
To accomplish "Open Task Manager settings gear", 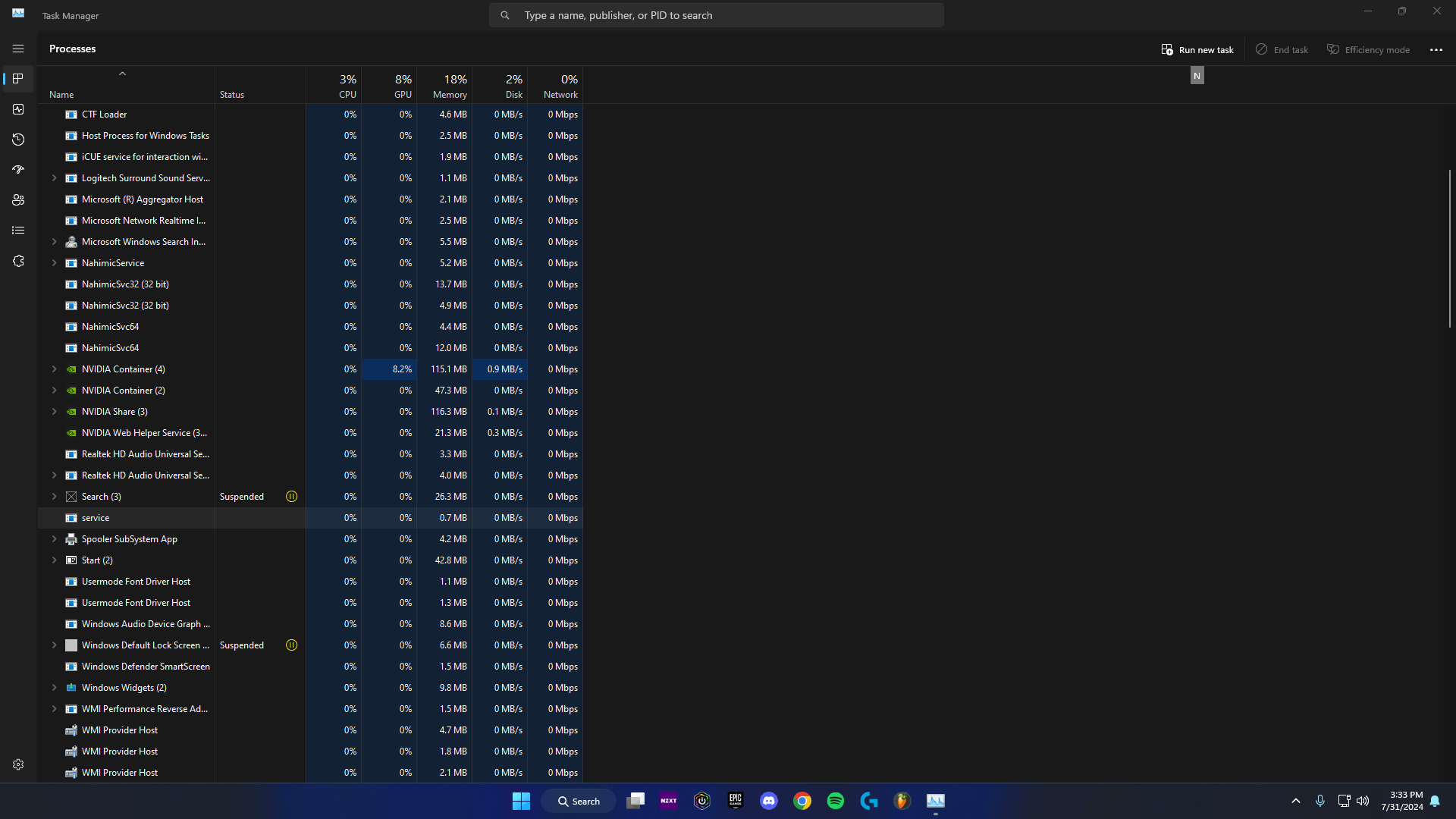I will (x=18, y=764).
